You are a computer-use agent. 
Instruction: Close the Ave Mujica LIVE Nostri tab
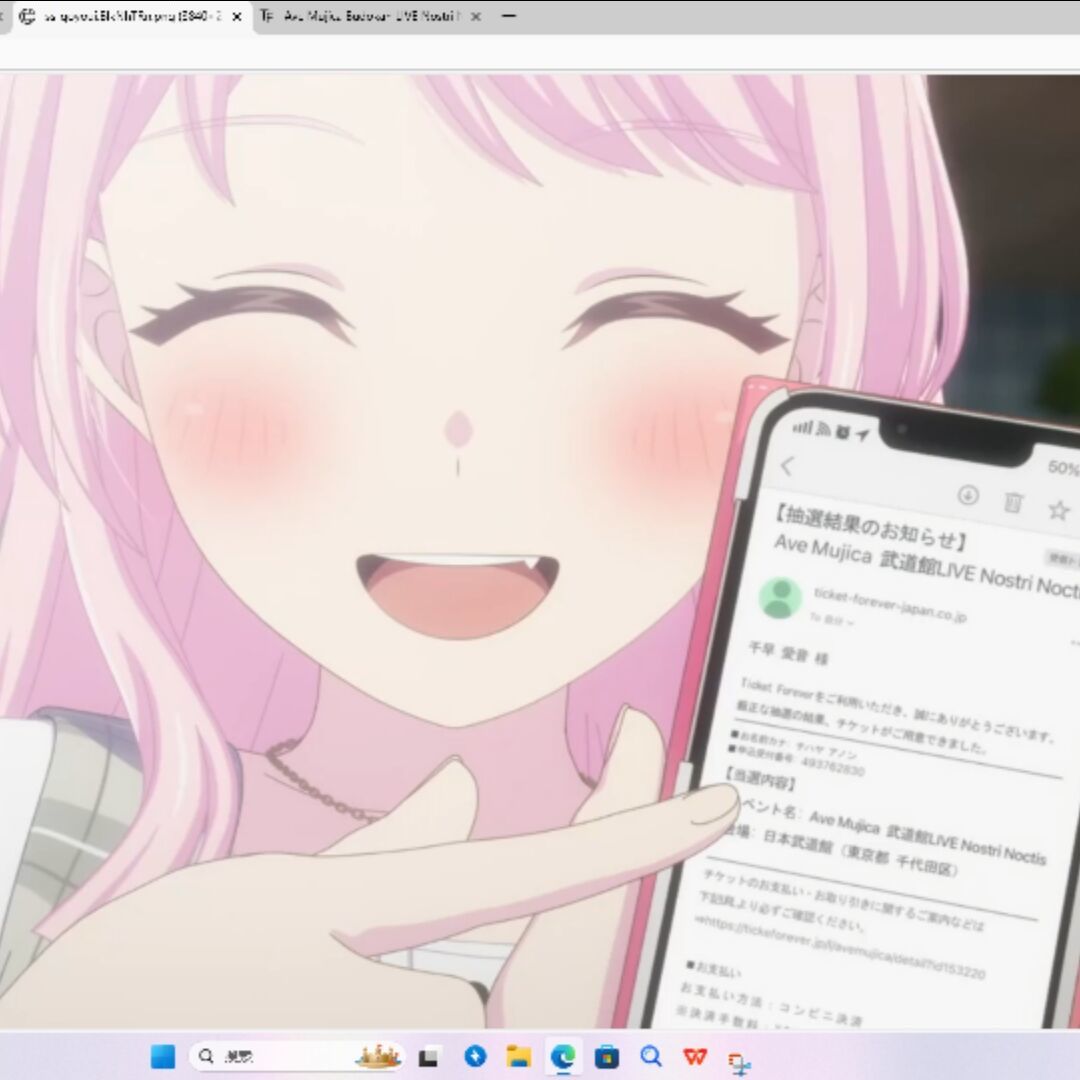coord(475,17)
